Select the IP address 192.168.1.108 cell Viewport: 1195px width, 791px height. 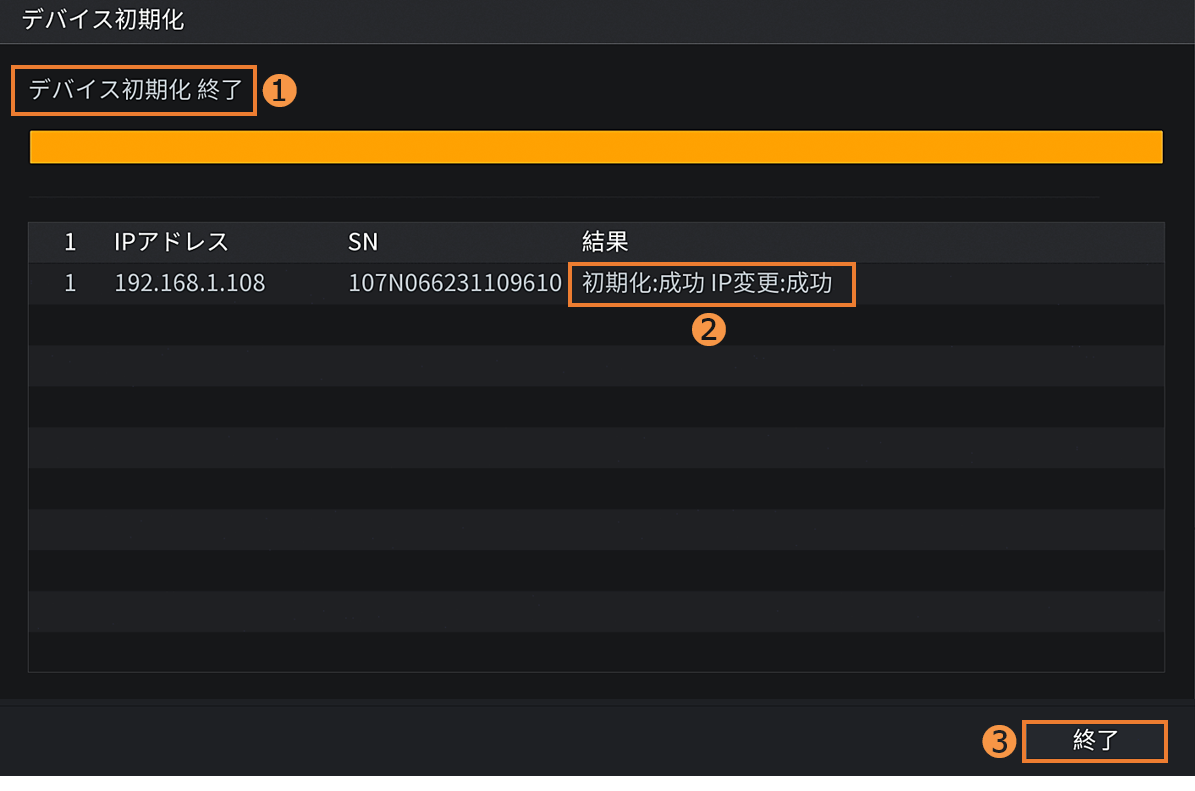tap(190, 283)
